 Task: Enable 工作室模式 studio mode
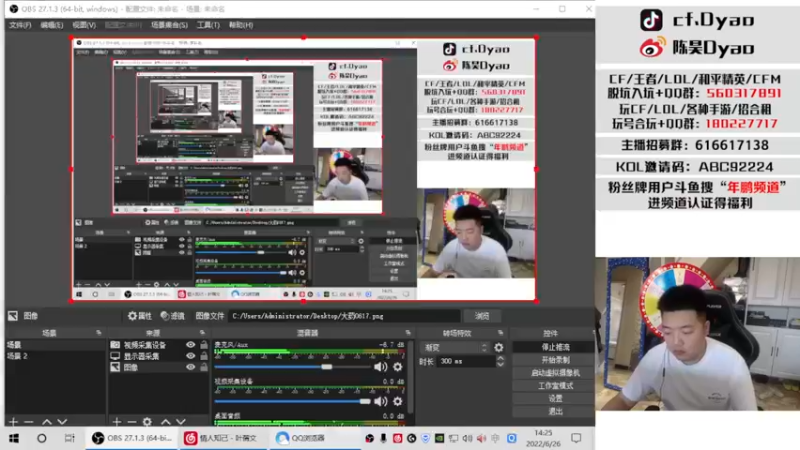tap(554, 386)
